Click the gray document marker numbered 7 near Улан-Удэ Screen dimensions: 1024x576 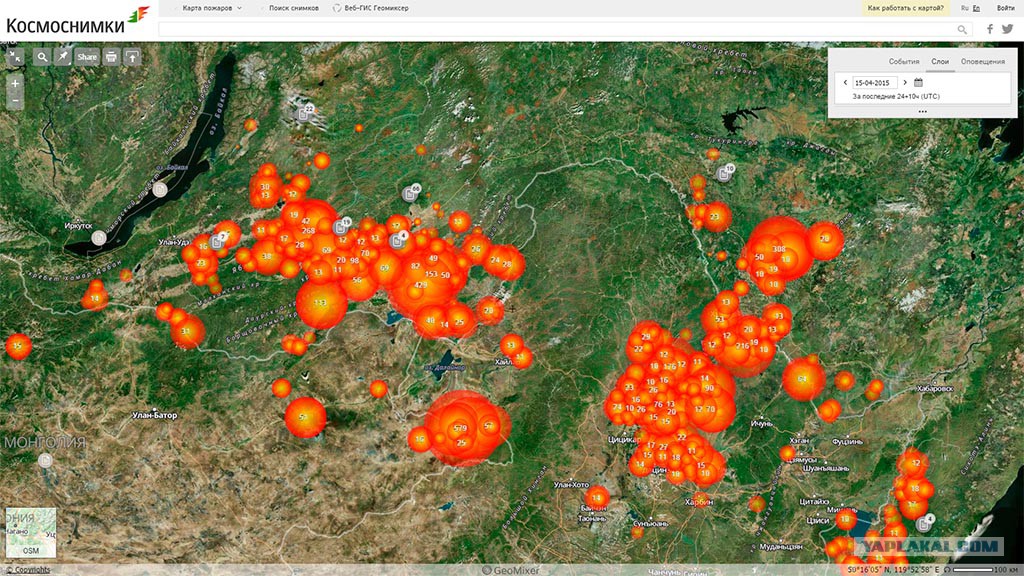click(219, 241)
